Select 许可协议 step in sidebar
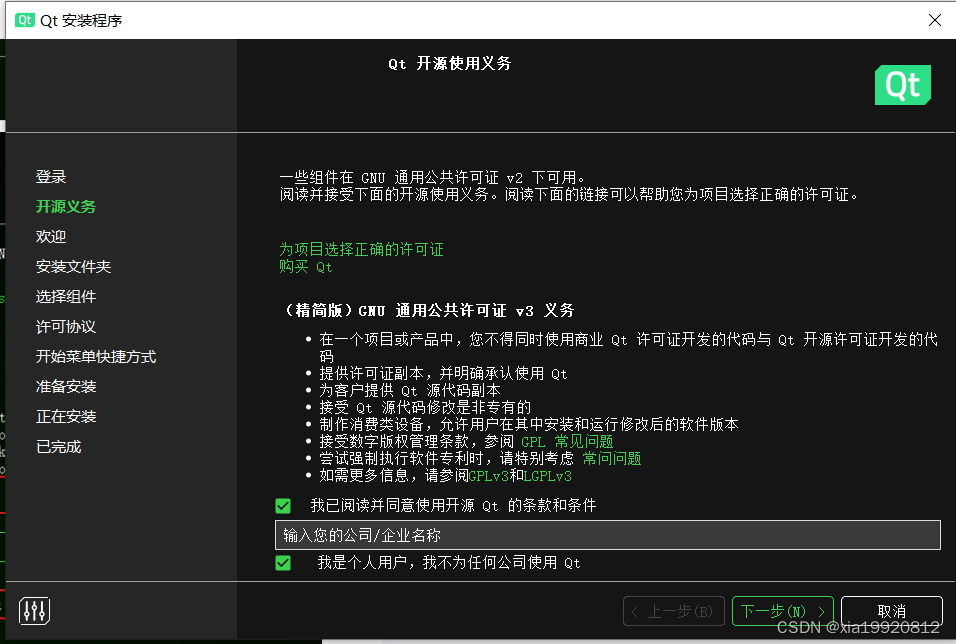 coord(66,326)
